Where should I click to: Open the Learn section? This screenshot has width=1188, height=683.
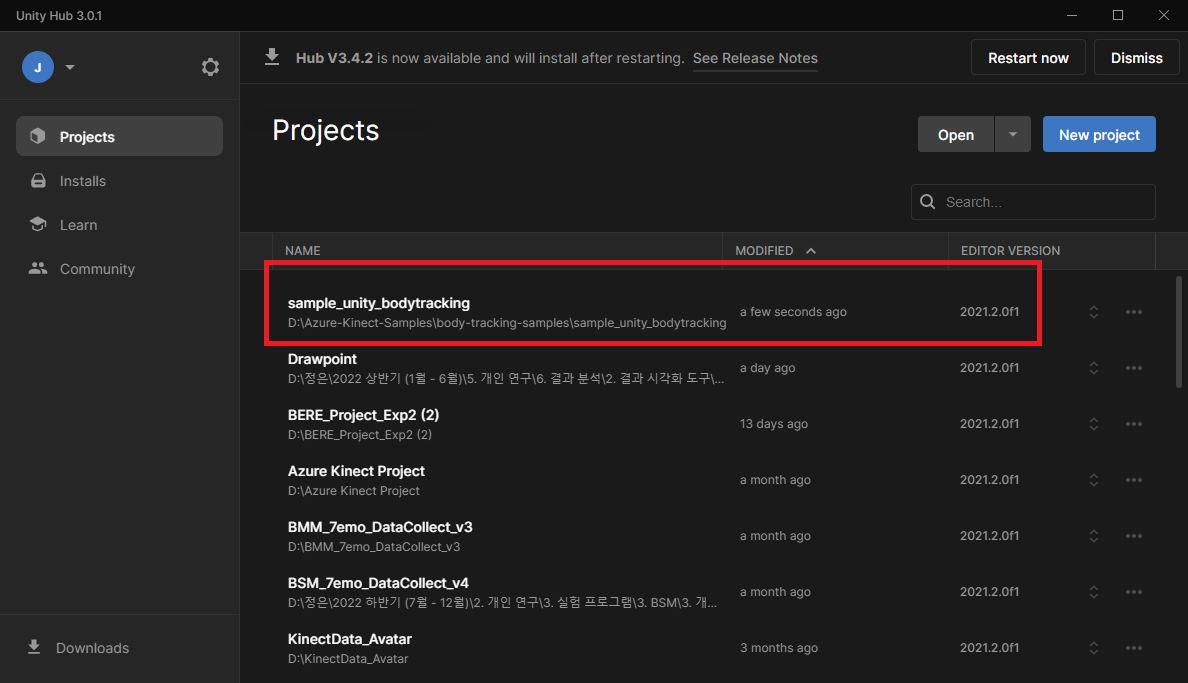120,224
